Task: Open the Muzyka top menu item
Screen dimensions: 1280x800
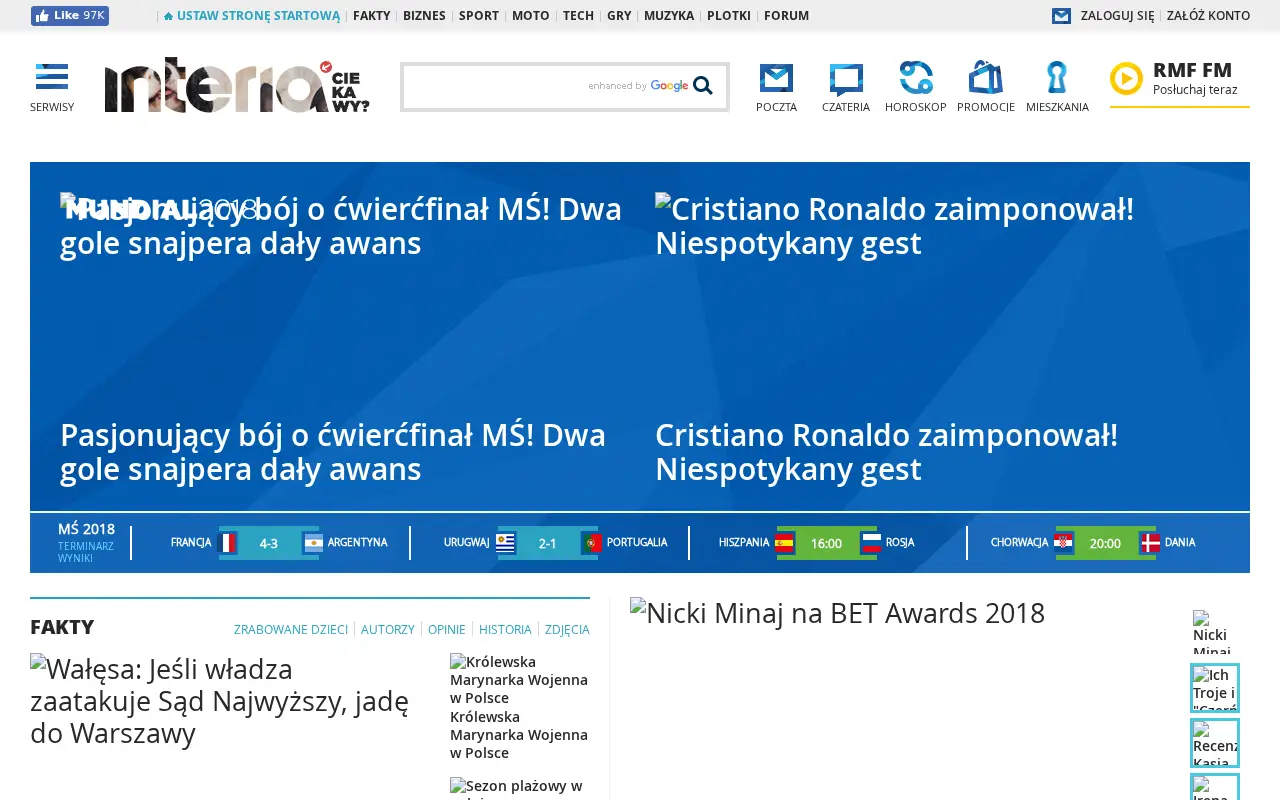Action: point(669,16)
